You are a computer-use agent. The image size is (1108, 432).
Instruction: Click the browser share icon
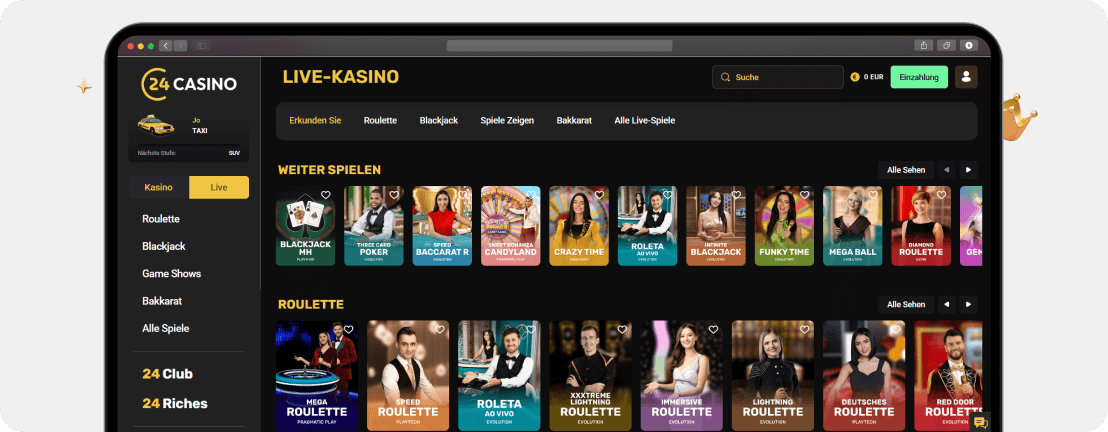(924, 45)
